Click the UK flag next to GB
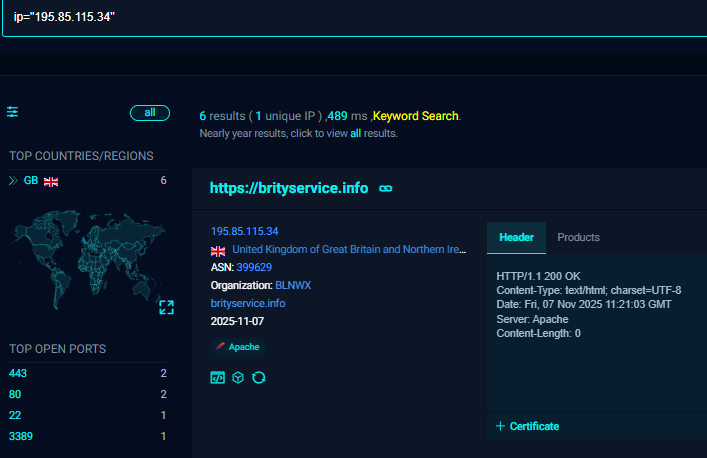The height and width of the screenshot is (458, 707). pyautogui.click(x=51, y=182)
